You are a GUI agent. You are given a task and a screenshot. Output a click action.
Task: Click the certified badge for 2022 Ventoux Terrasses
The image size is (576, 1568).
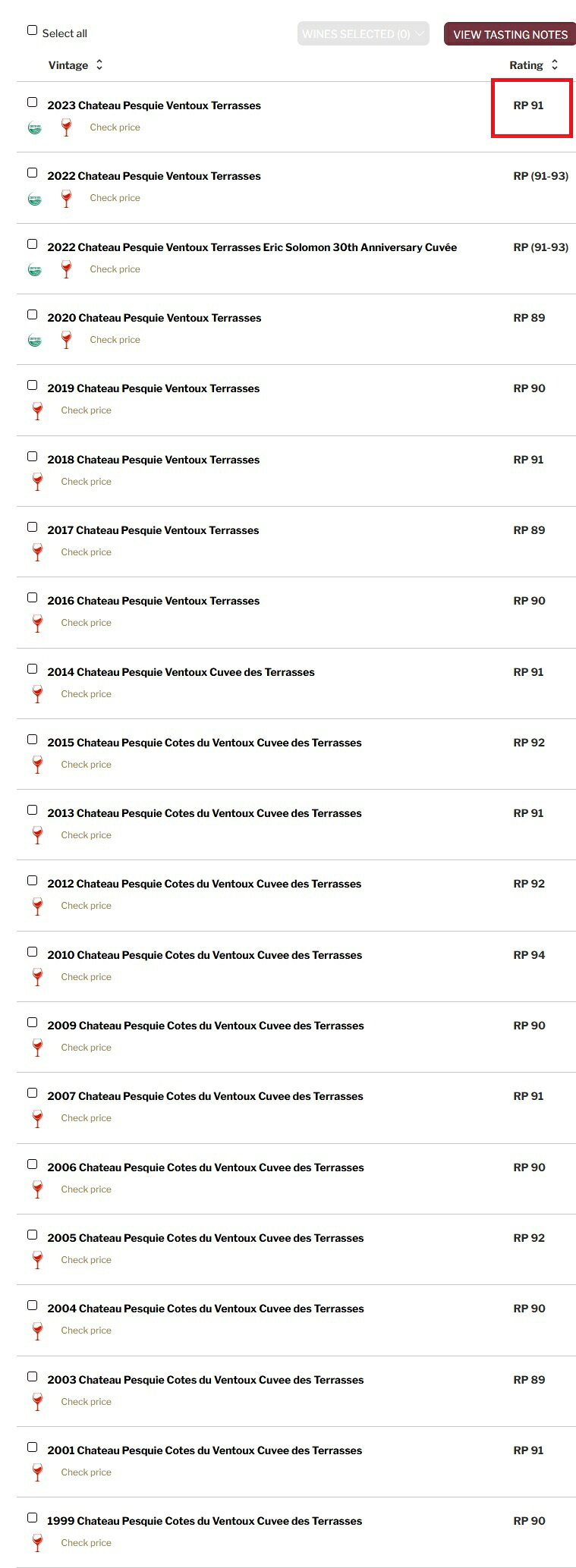point(35,200)
